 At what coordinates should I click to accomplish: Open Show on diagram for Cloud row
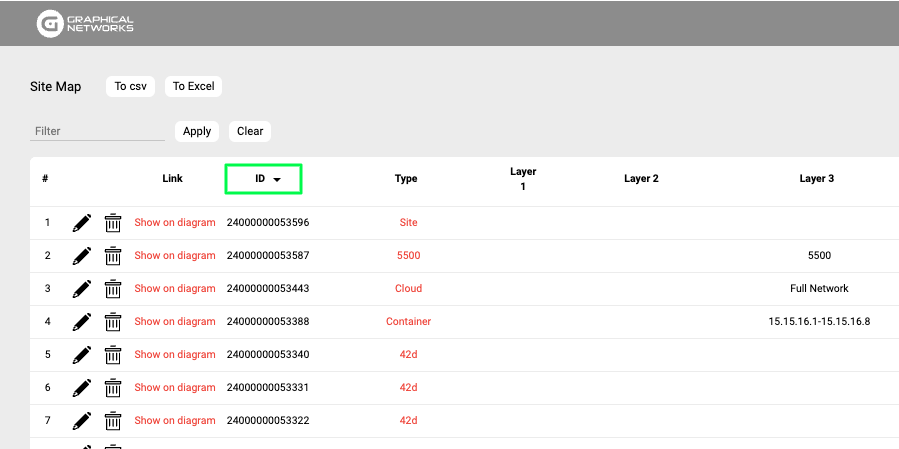click(x=175, y=289)
